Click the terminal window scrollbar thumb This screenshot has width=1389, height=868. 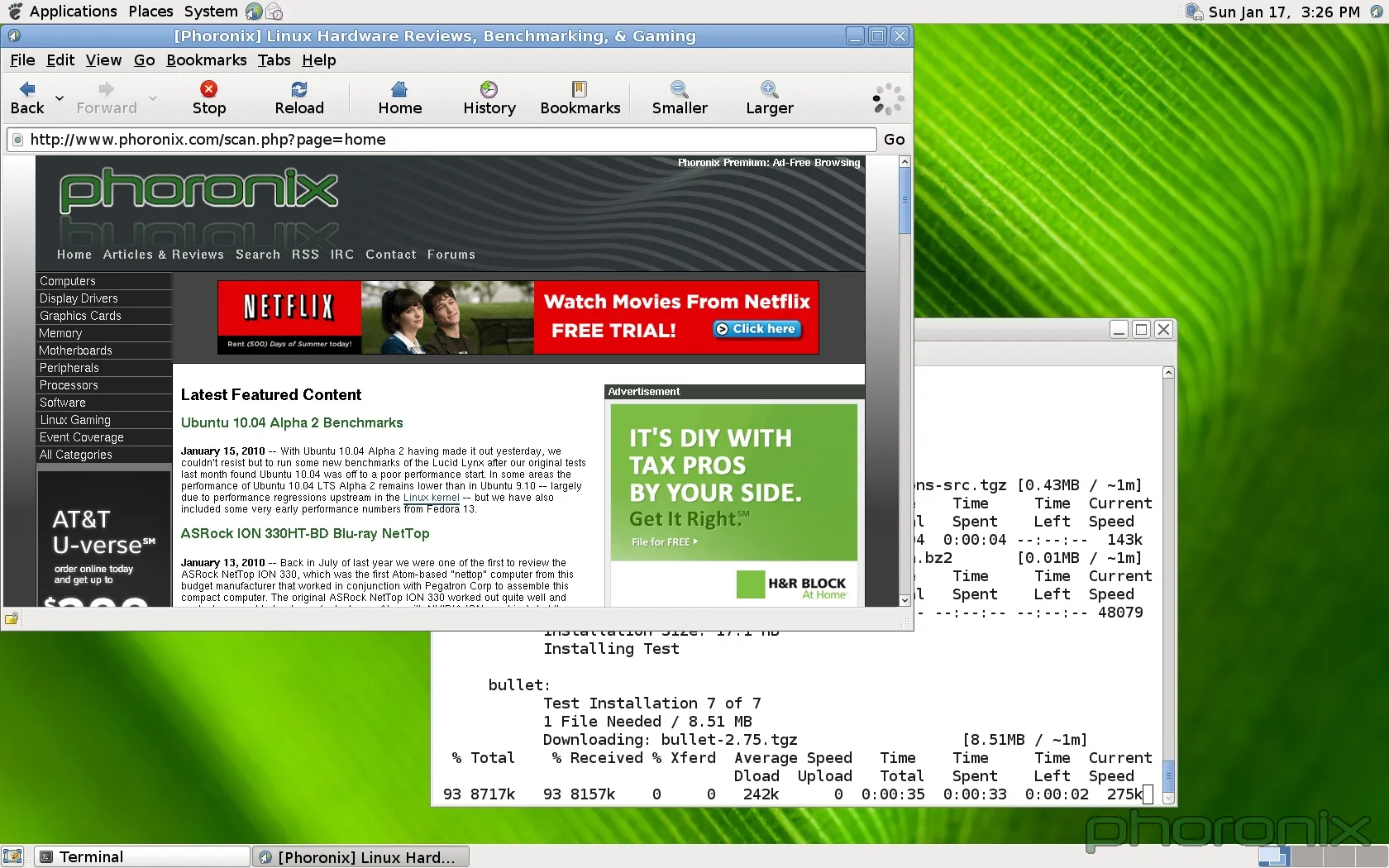click(1168, 775)
